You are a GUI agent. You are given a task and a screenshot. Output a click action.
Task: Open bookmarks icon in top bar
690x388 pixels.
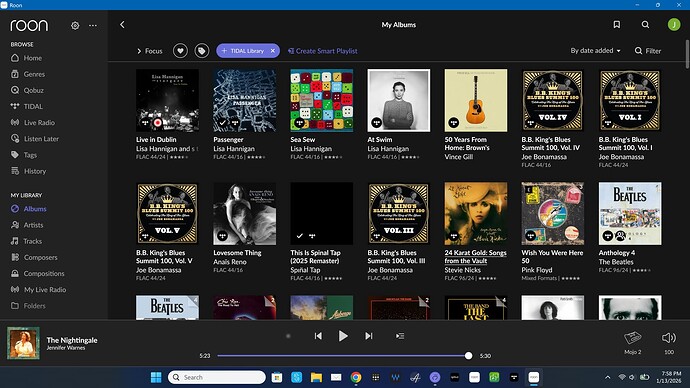point(617,25)
